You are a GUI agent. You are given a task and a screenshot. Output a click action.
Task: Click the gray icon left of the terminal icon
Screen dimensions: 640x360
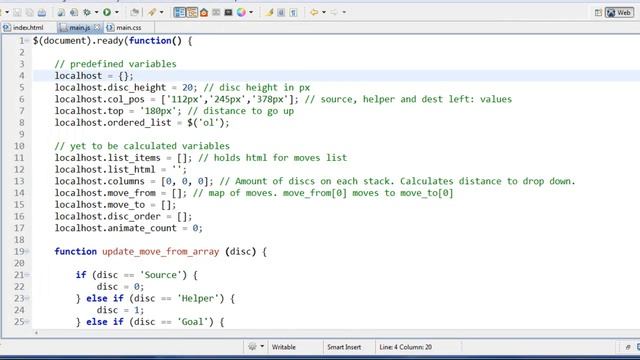tap(216, 13)
